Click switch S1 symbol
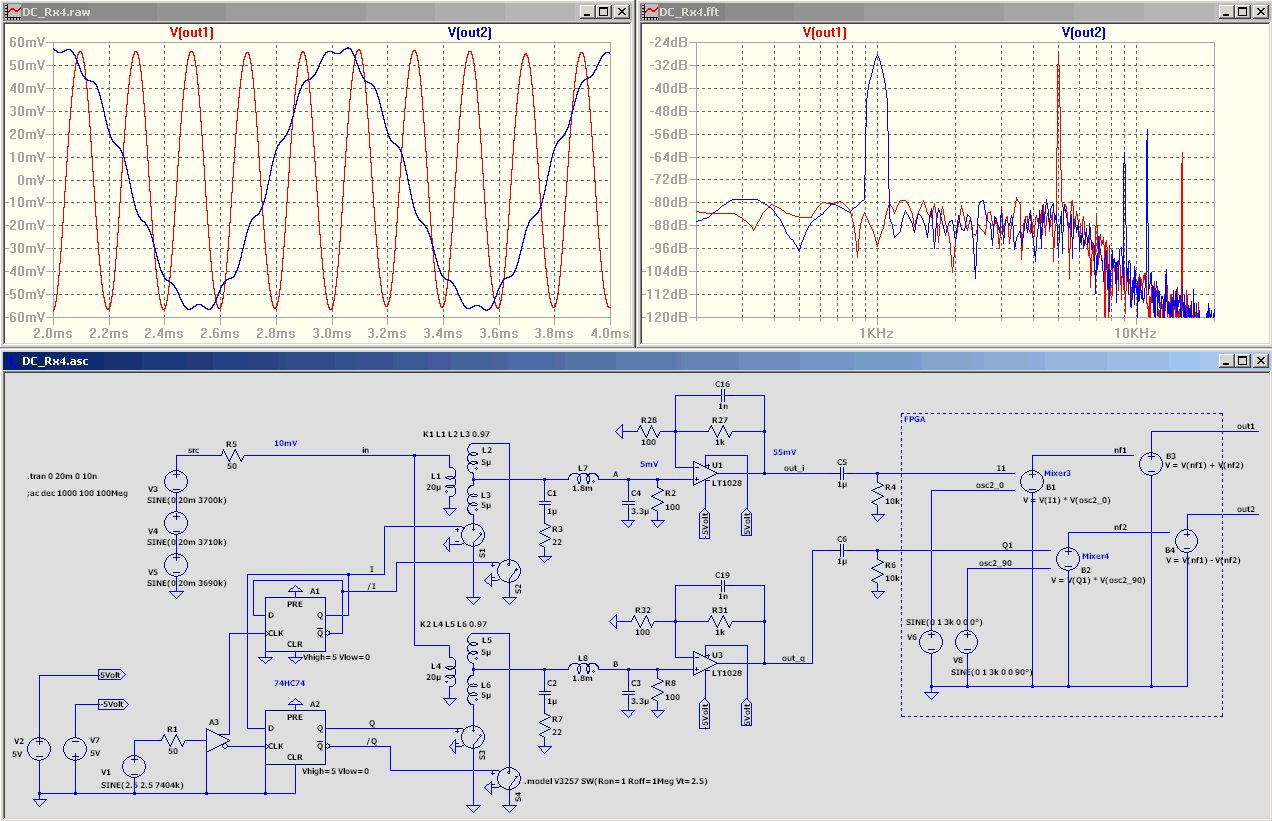Screen dimensions: 1272x821 [471, 542]
